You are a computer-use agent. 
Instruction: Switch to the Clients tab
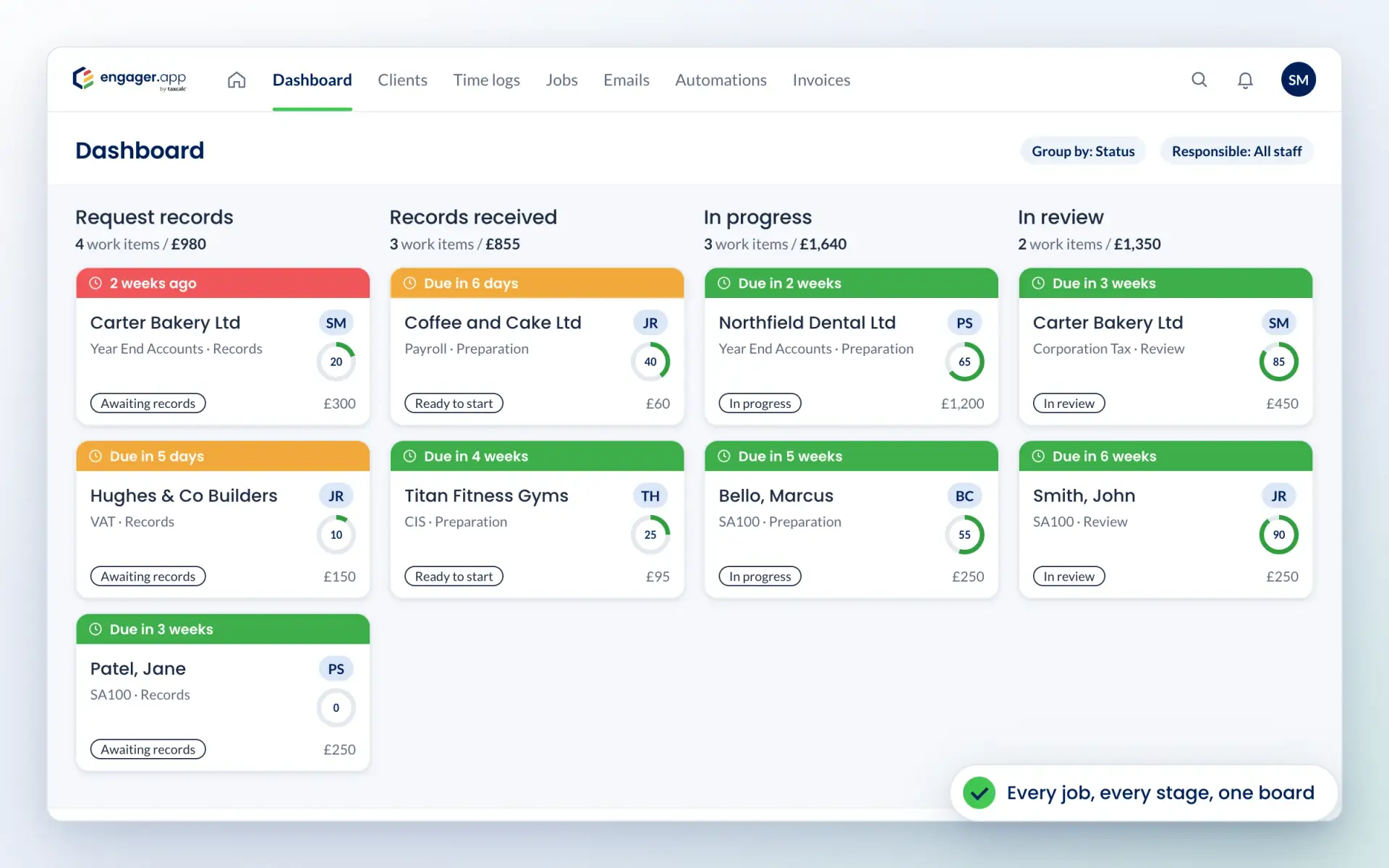[x=402, y=80]
